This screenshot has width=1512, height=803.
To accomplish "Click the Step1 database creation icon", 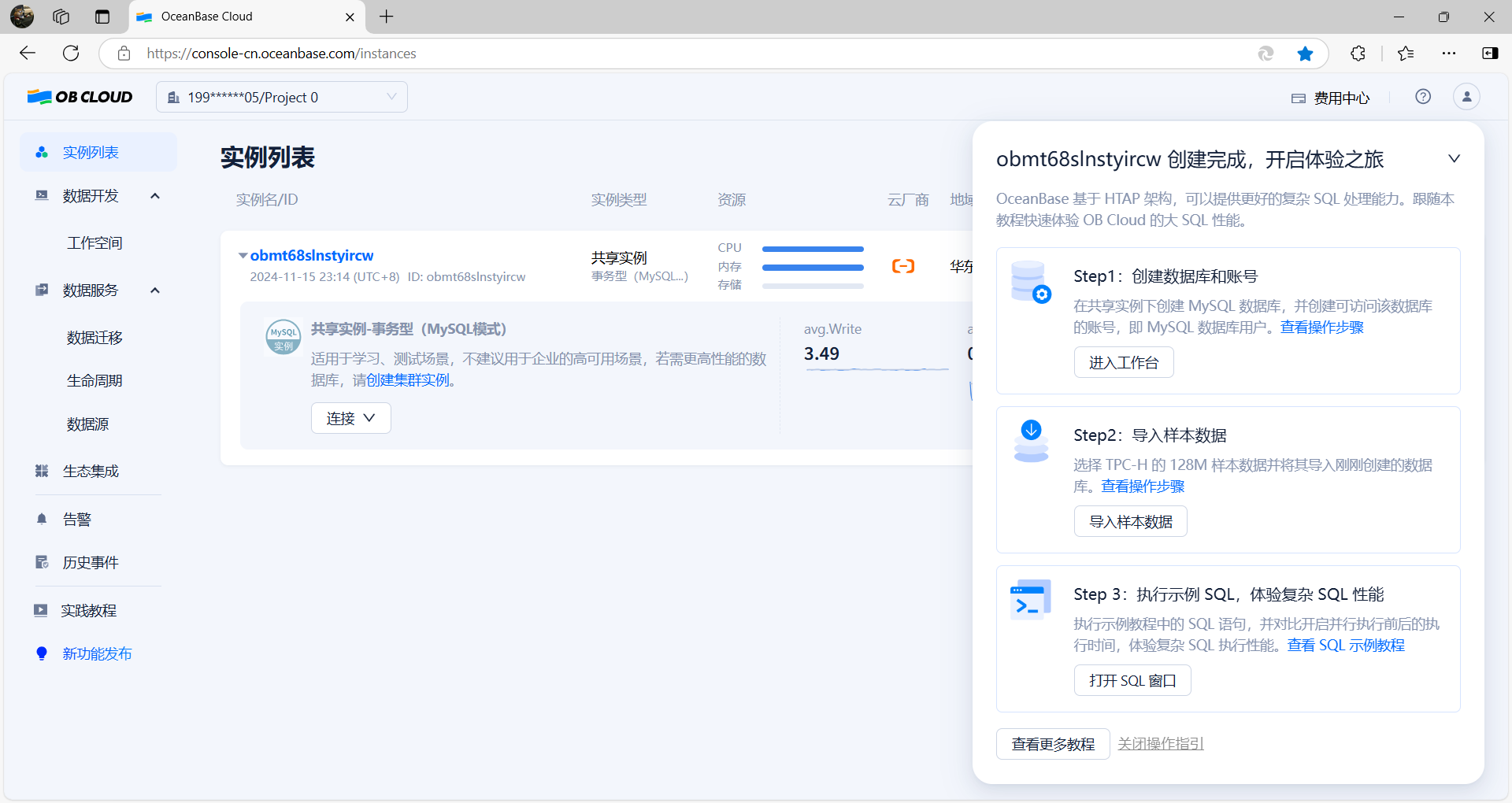I will tap(1031, 282).
